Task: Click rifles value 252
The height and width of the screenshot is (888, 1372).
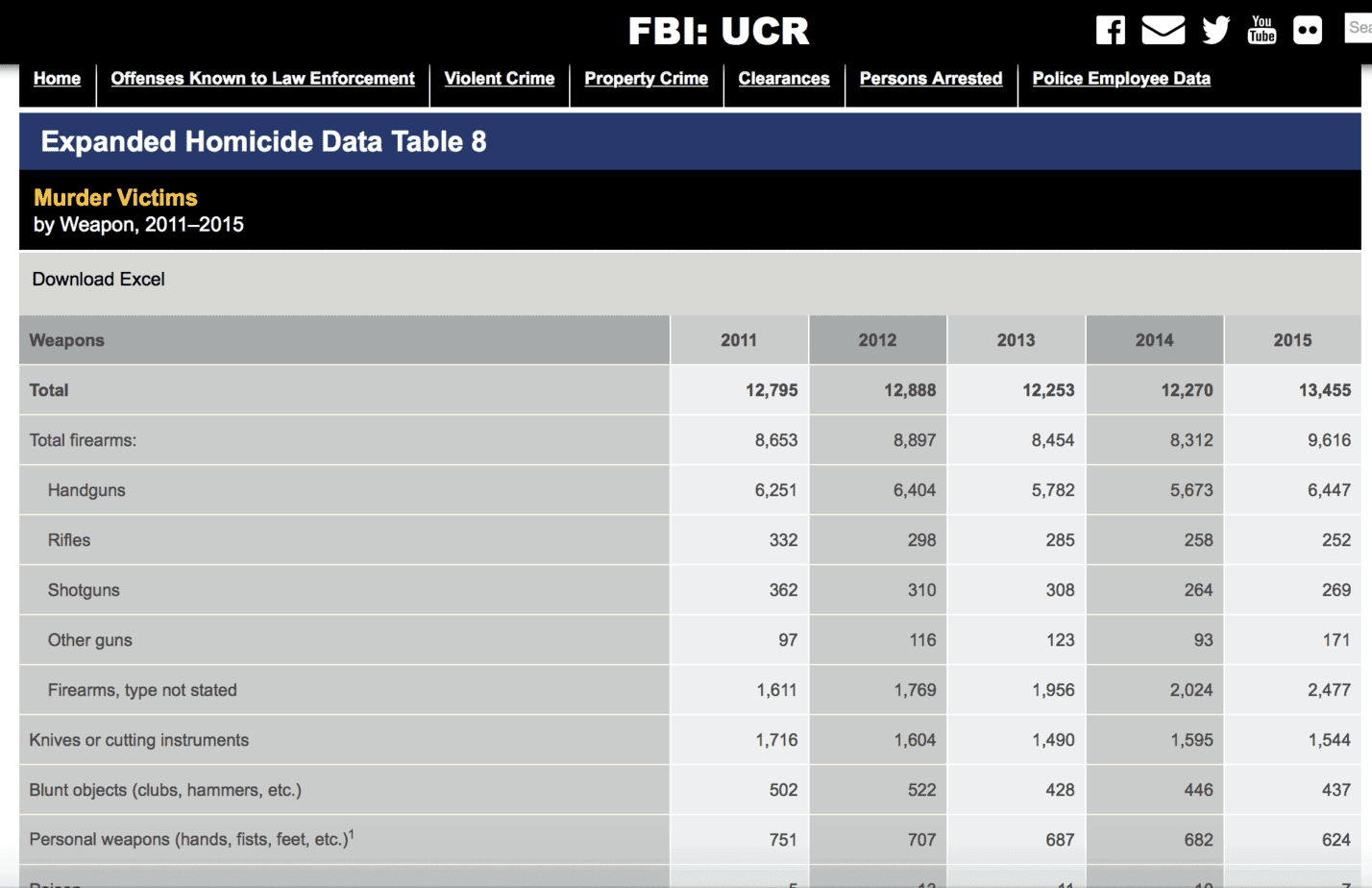Action: [x=1337, y=540]
